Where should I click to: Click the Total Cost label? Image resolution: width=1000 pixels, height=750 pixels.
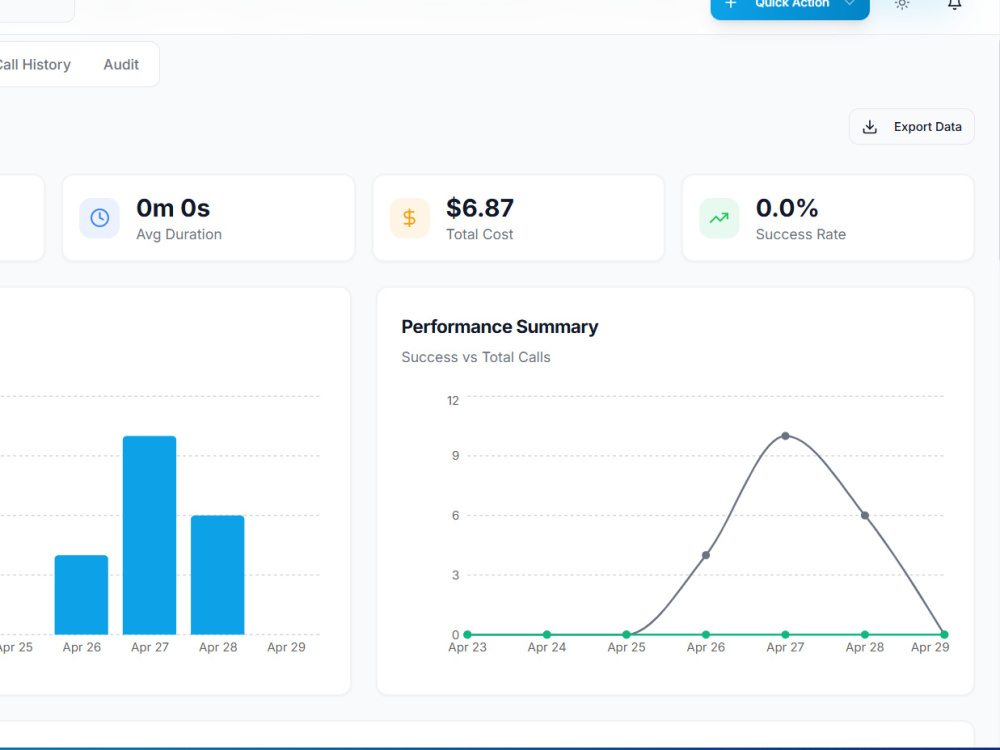pyautogui.click(x=480, y=235)
